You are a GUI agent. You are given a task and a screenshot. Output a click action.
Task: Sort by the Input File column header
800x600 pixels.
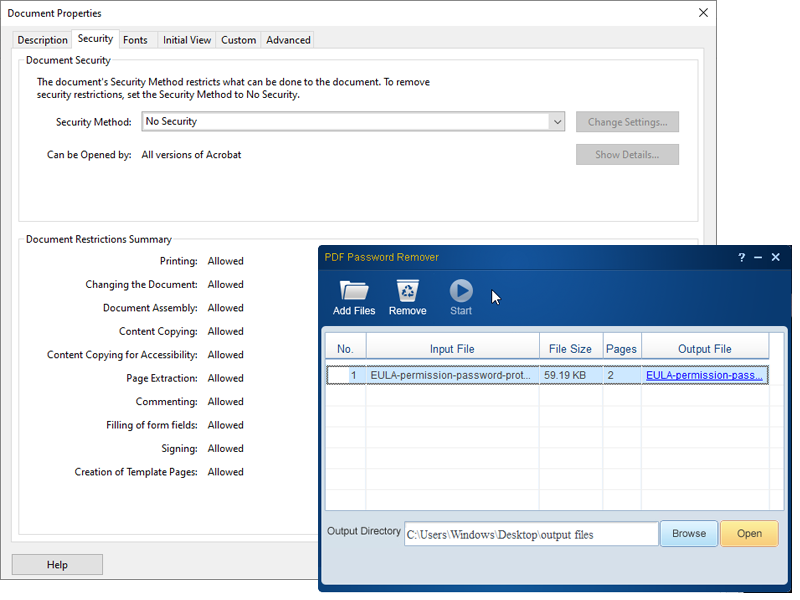pyautogui.click(x=452, y=349)
